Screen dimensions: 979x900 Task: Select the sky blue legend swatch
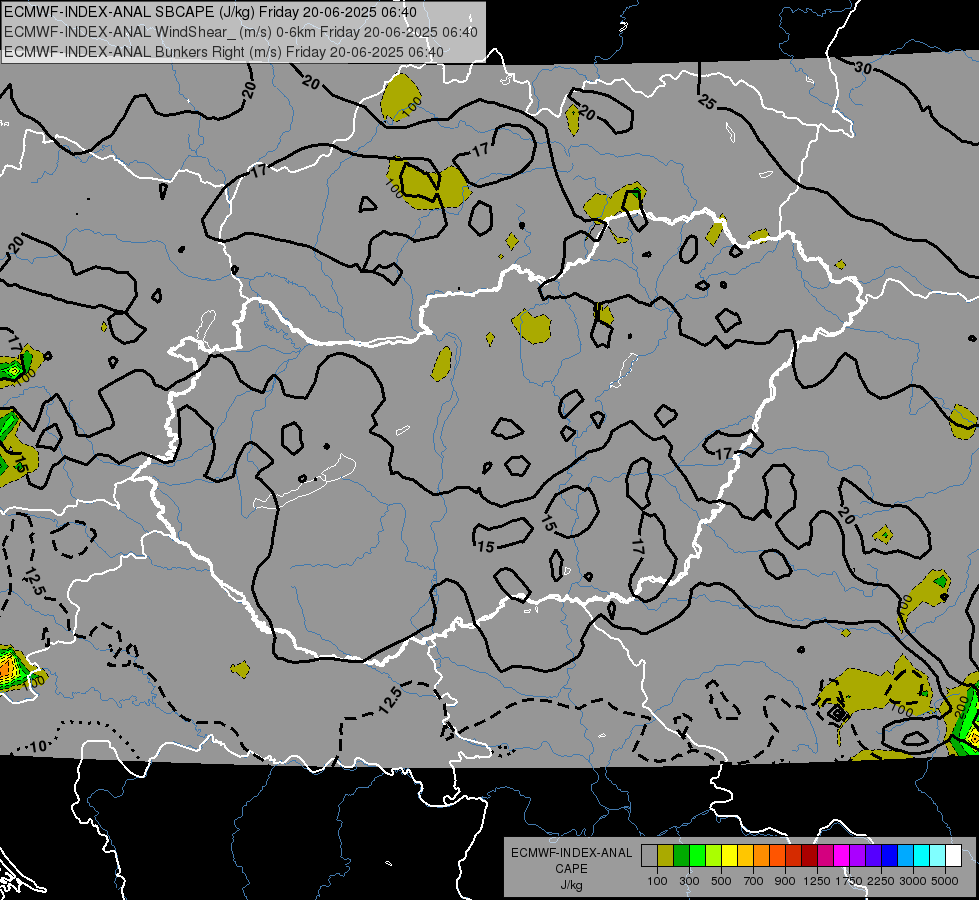click(x=907, y=855)
